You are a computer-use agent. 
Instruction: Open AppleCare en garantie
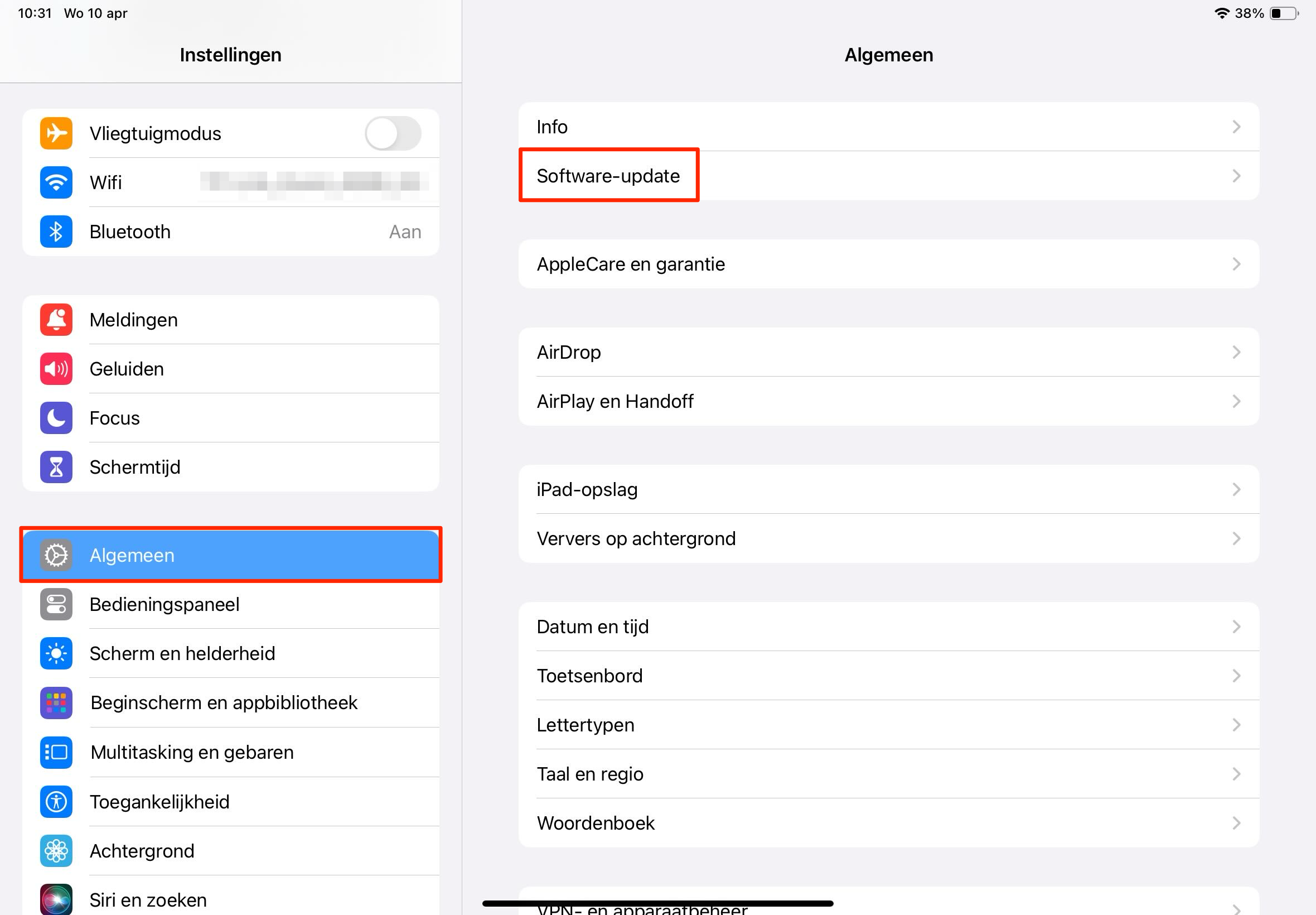pos(630,264)
